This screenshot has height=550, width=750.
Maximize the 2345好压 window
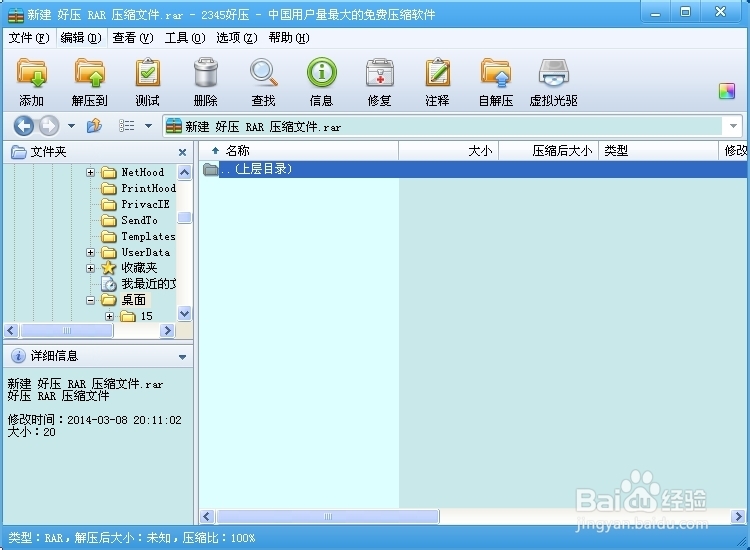[x=685, y=13]
